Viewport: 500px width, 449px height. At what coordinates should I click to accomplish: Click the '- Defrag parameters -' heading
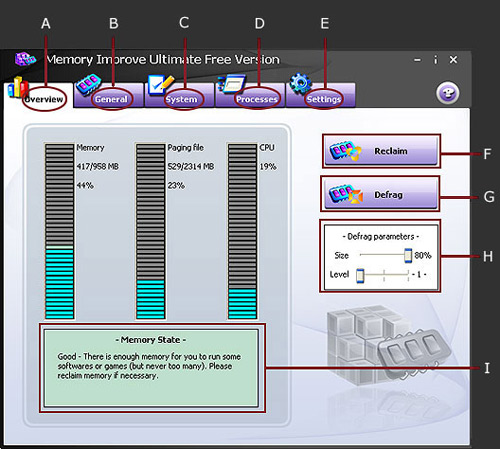pyautogui.click(x=381, y=237)
